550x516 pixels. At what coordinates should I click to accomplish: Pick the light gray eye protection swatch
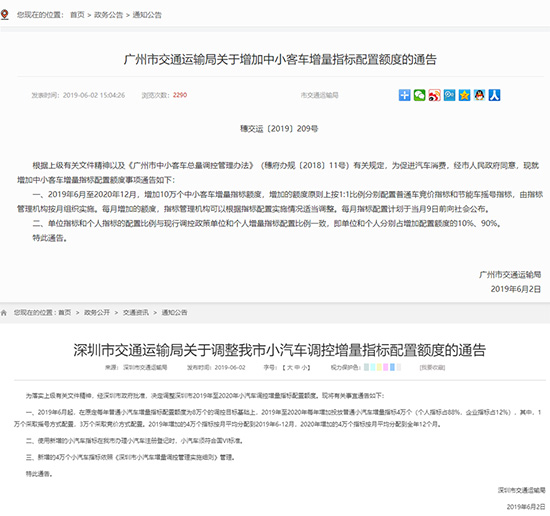click(x=398, y=367)
